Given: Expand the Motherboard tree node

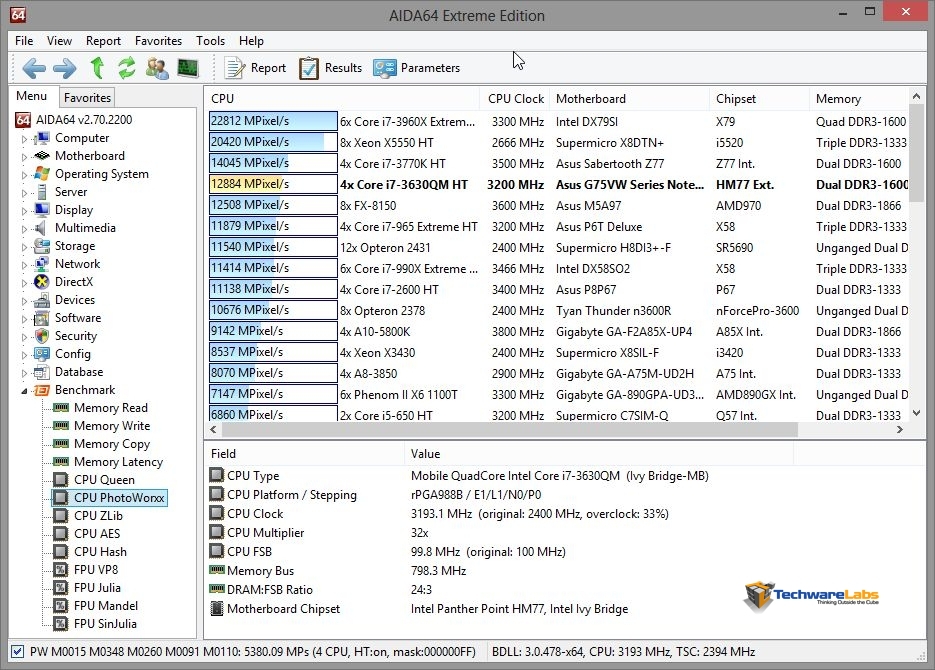Looking at the screenshot, I should click(24, 157).
